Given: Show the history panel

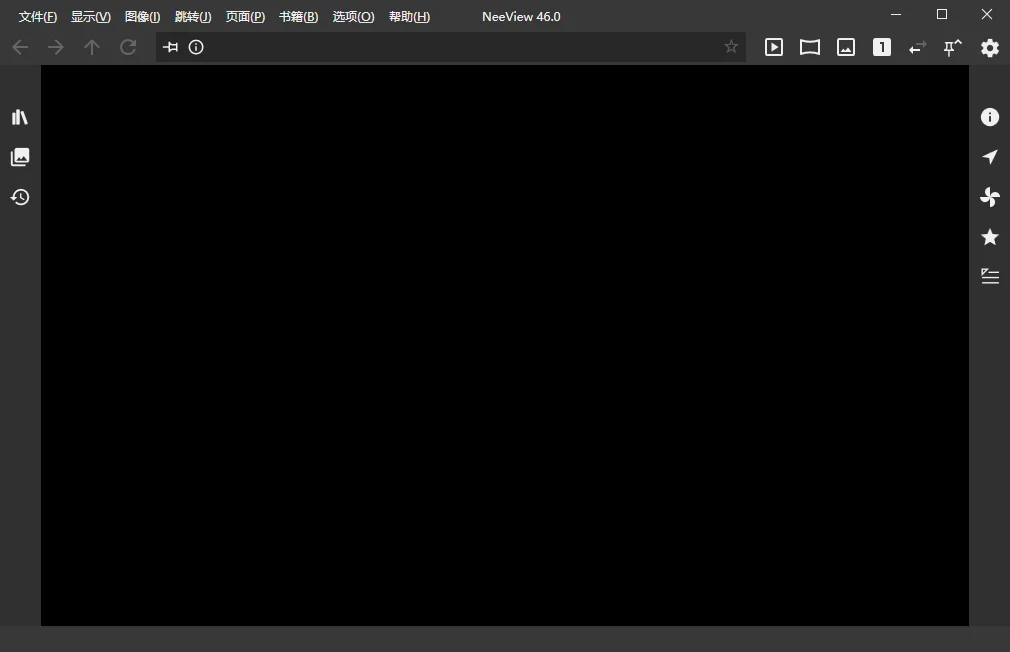Looking at the screenshot, I should tap(20, 197).
